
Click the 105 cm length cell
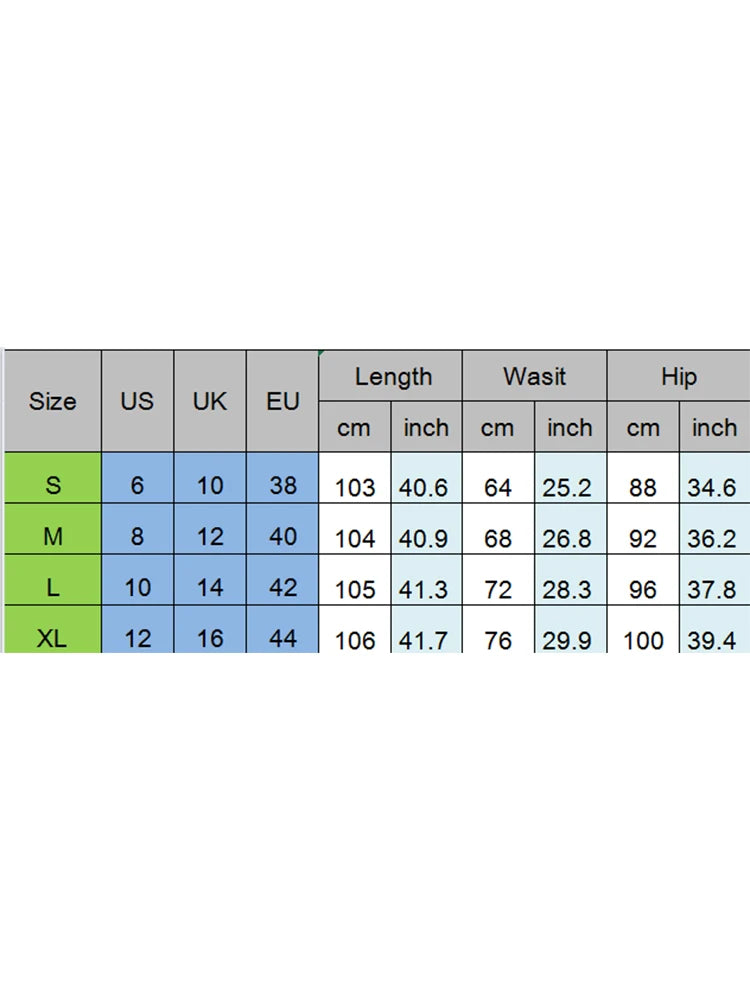click(355, 589)
